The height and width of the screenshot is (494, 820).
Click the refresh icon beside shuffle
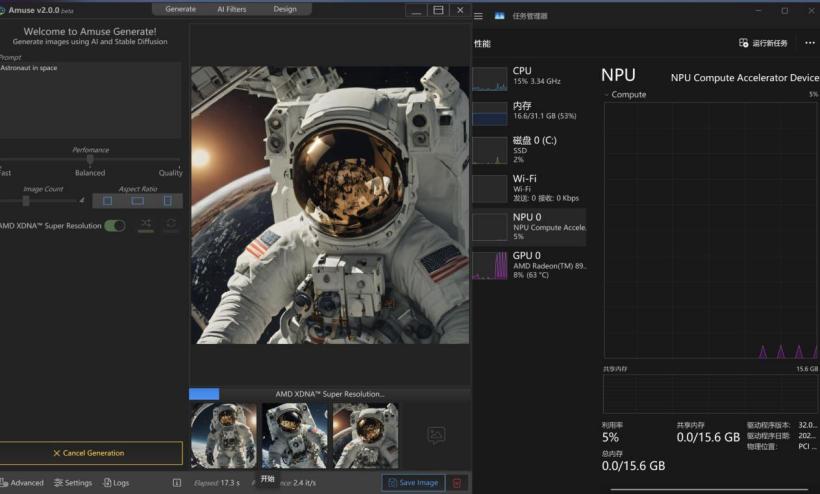171,224
